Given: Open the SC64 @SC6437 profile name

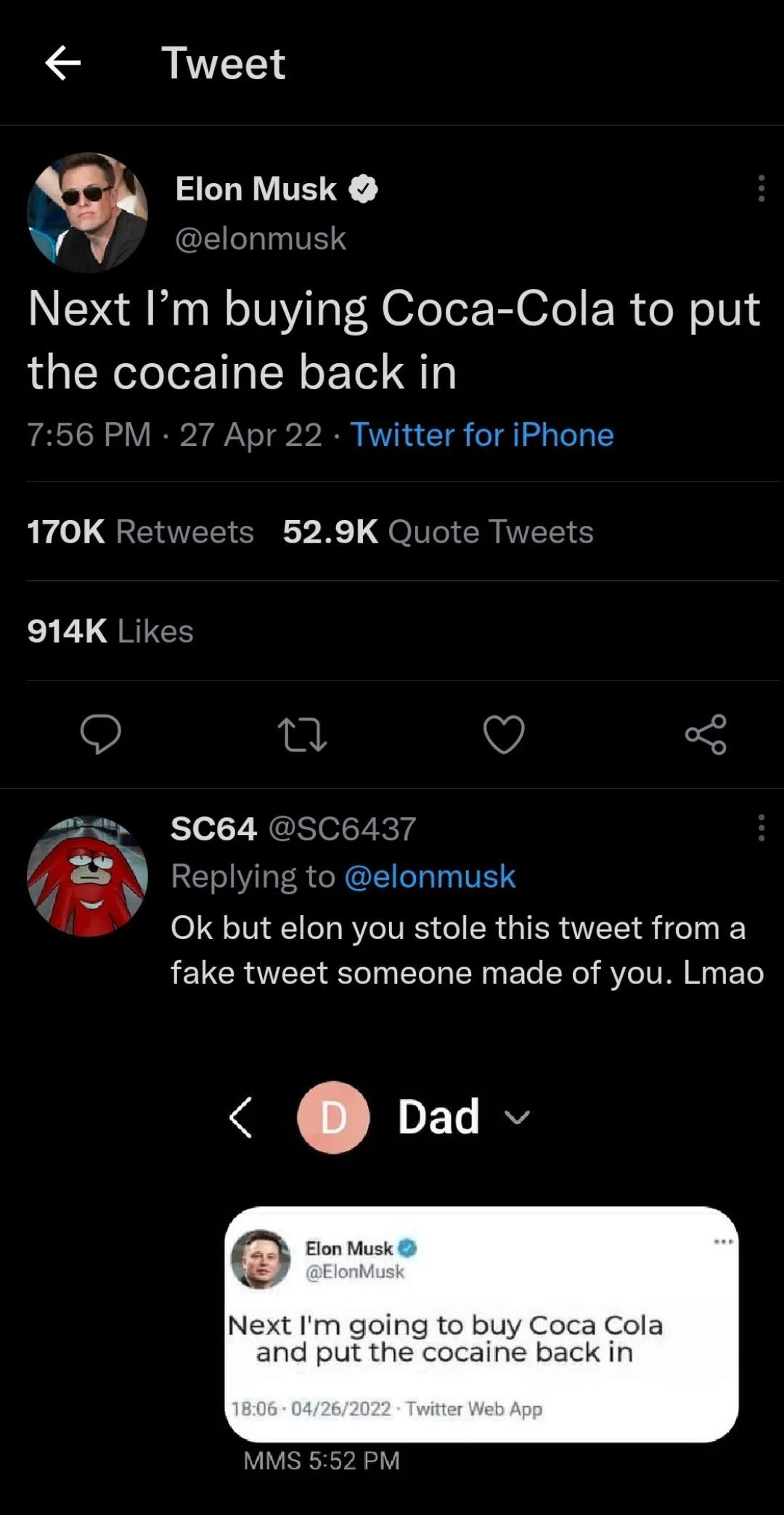Looking at the screenshot, I should (x=293, y=828).
